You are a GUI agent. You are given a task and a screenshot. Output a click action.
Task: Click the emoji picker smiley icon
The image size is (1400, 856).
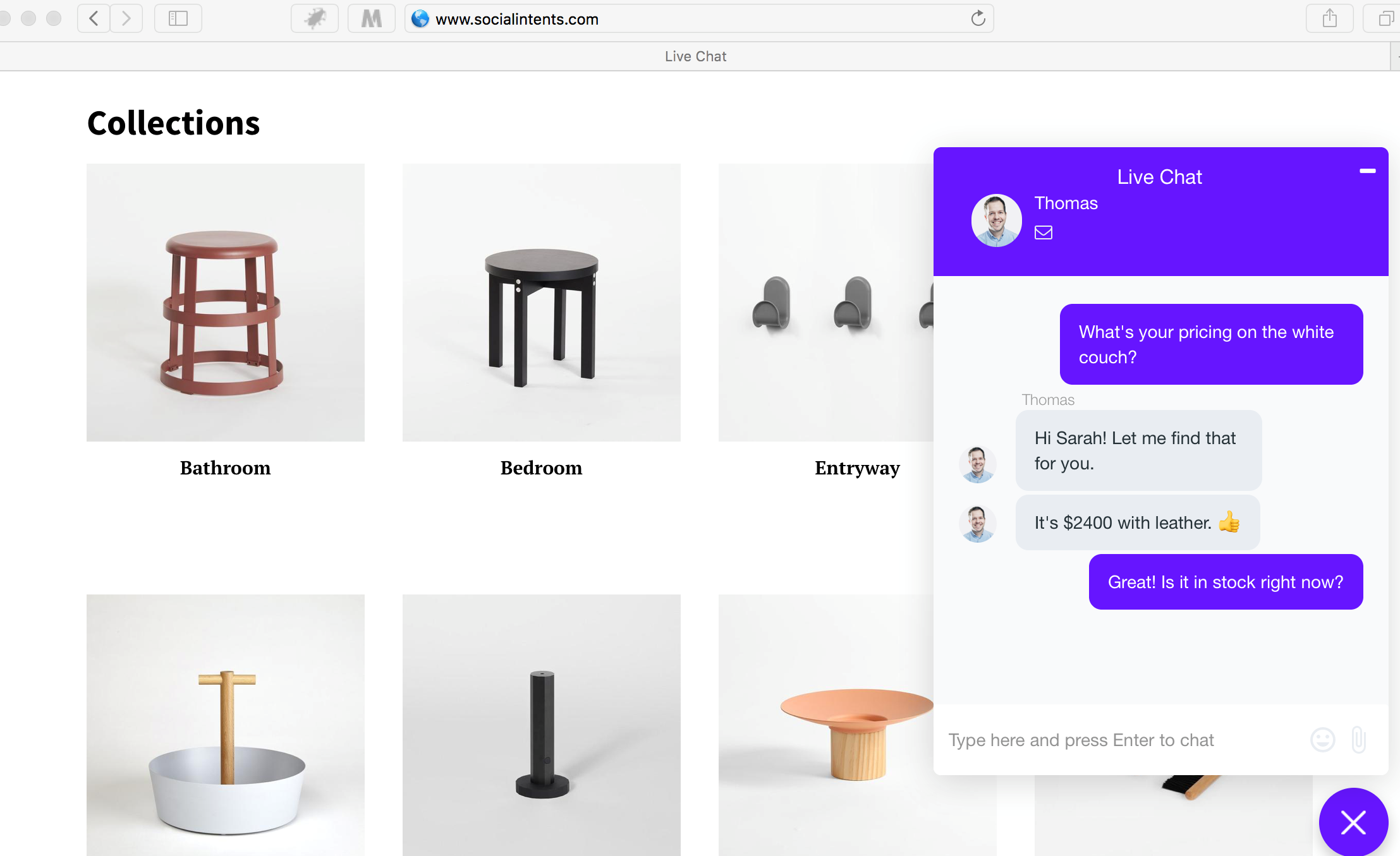coord(1322,740)
